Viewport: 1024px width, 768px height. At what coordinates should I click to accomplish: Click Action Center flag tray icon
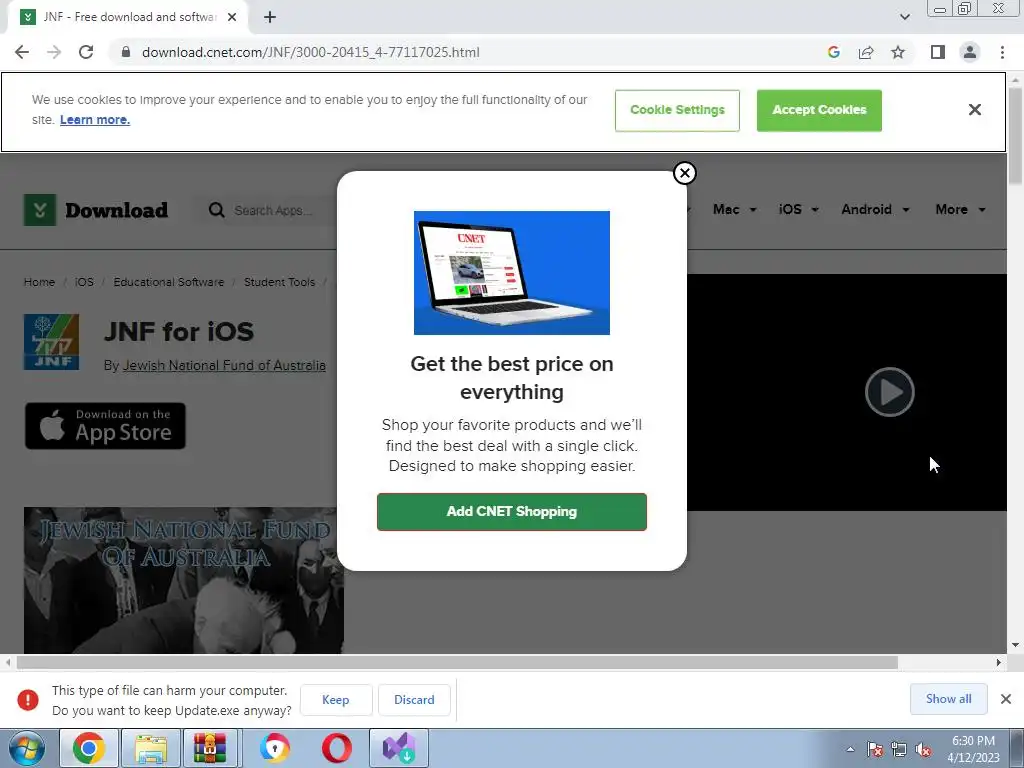875,750
